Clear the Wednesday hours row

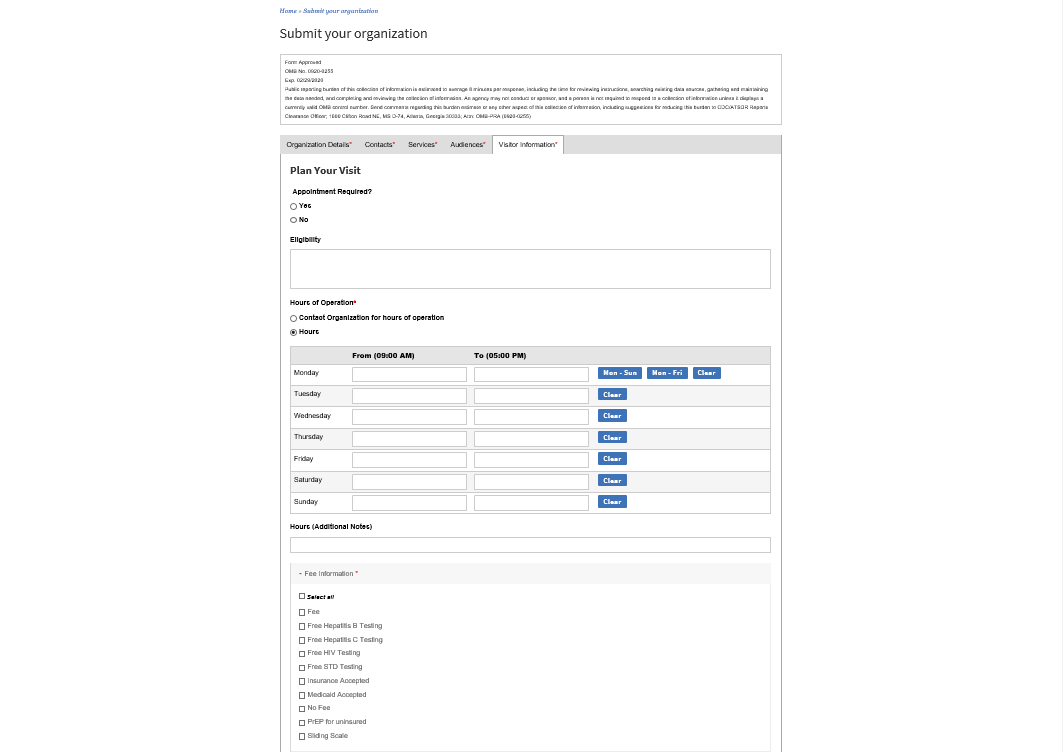(x=612, y=416)
